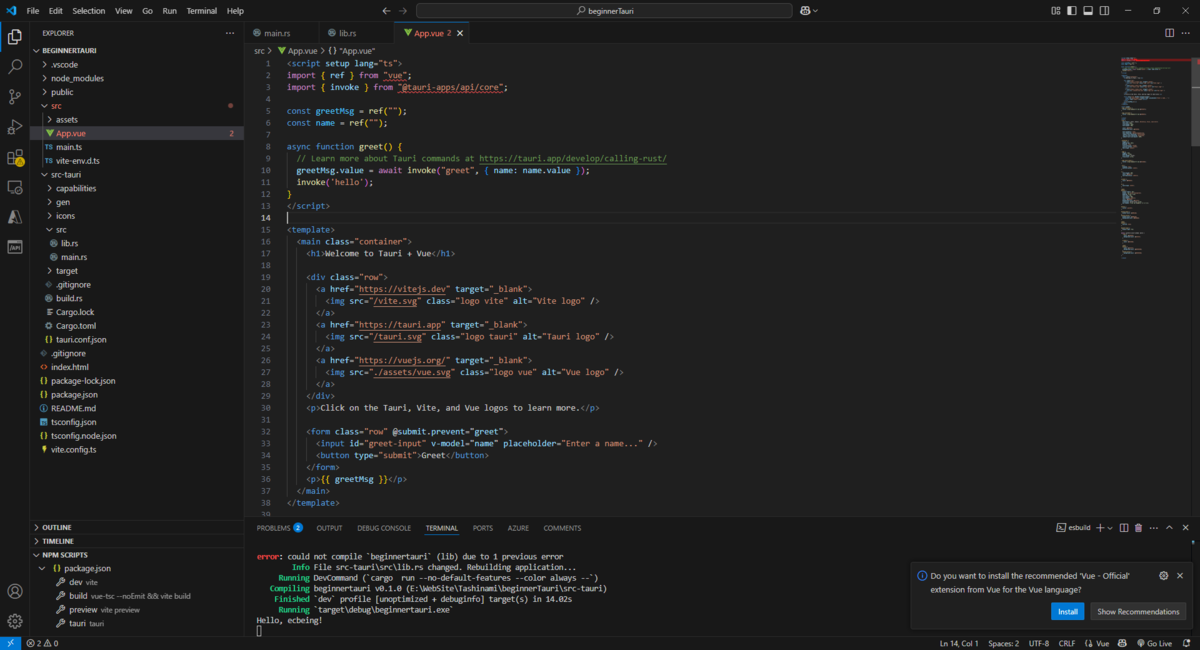1200x650 pixels.
Task: Open the Go menu
Action: click(147, 11)
